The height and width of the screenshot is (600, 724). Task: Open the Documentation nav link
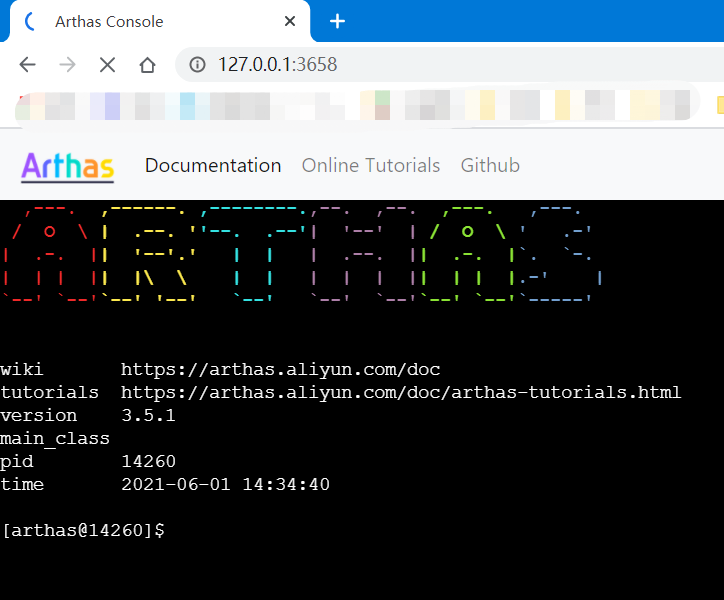tap(213, 165)
